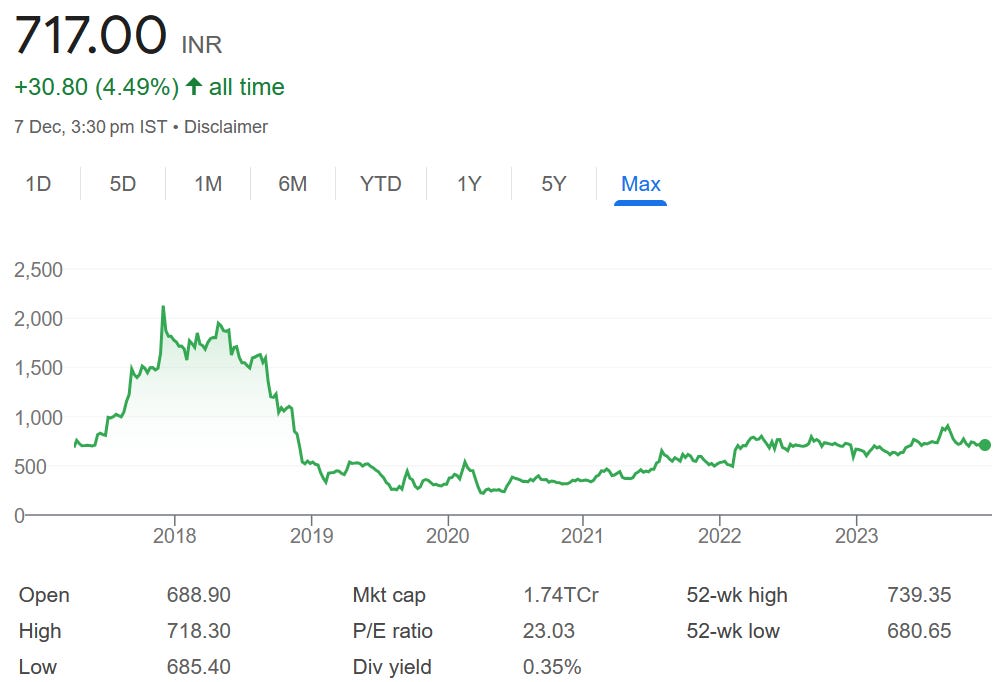Click the 2020 x-axis label
Image resolution: width=1000 pixels, height=682 pixels.
448,535
